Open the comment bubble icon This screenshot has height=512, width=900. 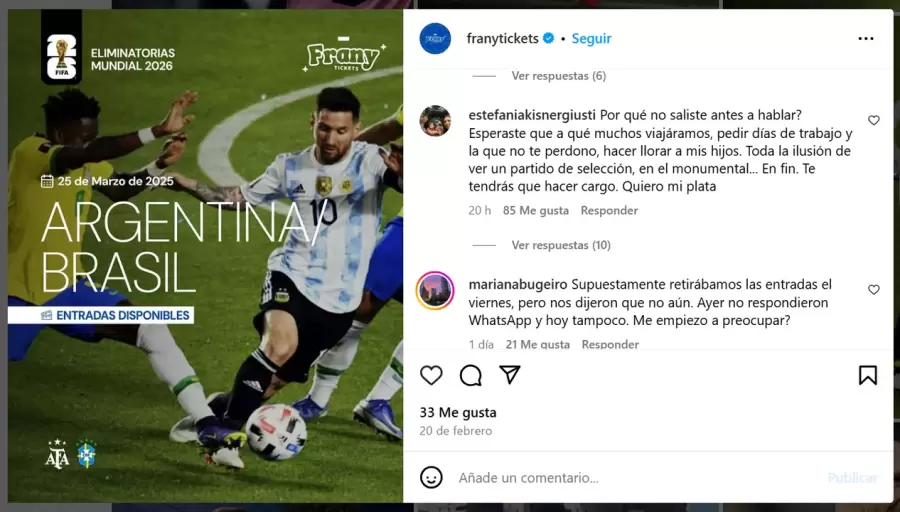(471, 375)
